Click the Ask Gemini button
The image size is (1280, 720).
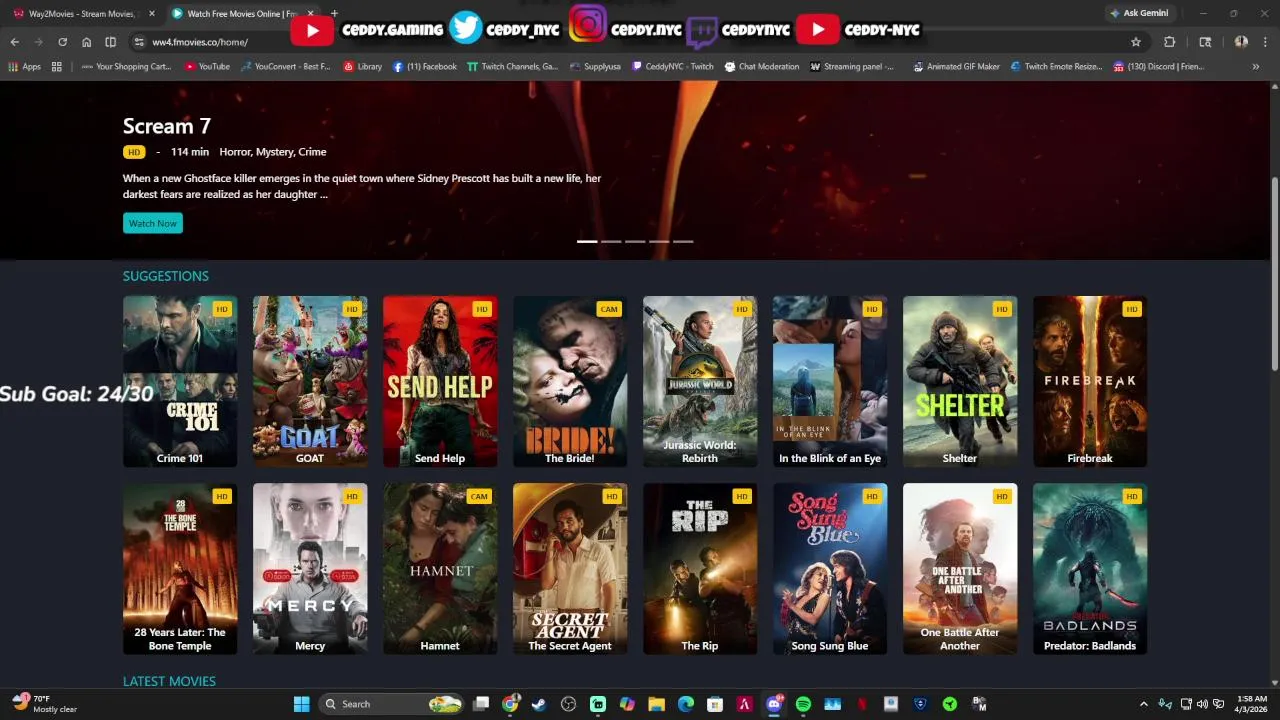tap(1139, 13)
